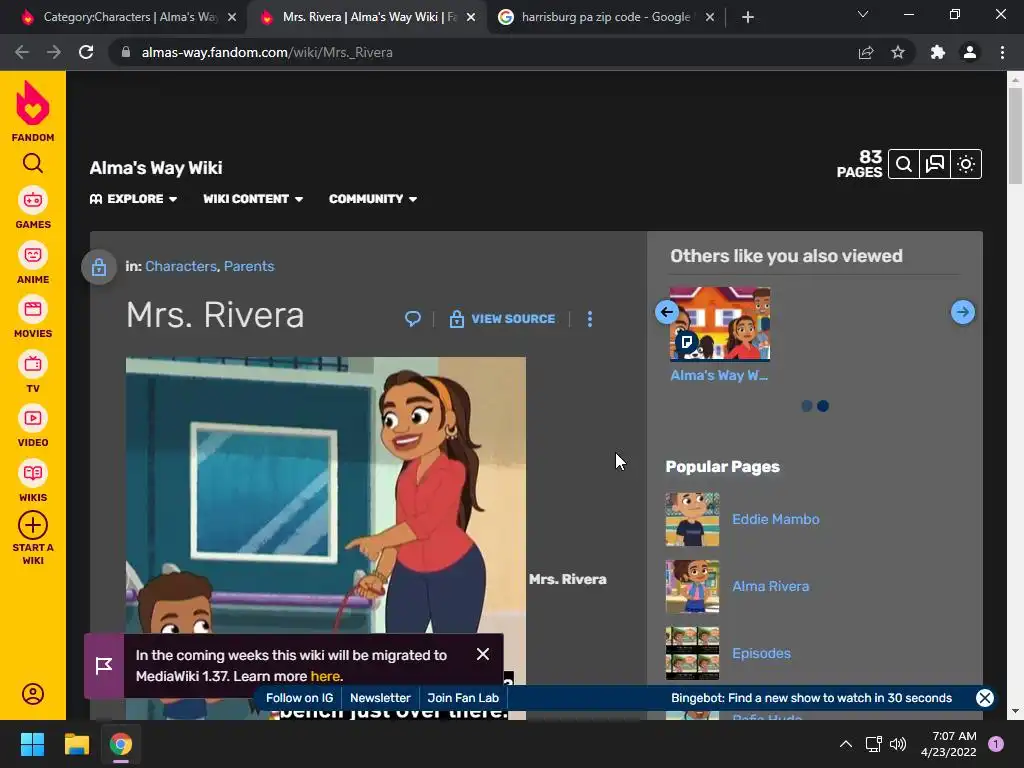Image resolution: width=1024 pixels, height=768 pixels.
Task: Click the page vertical scrollbar
Action: (x=1015, y=136)
